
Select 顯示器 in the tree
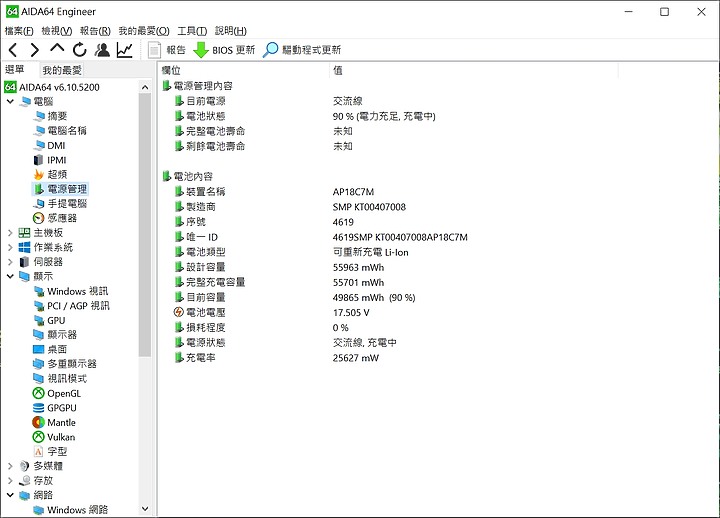pyautogui.click(x=62, y=335)
